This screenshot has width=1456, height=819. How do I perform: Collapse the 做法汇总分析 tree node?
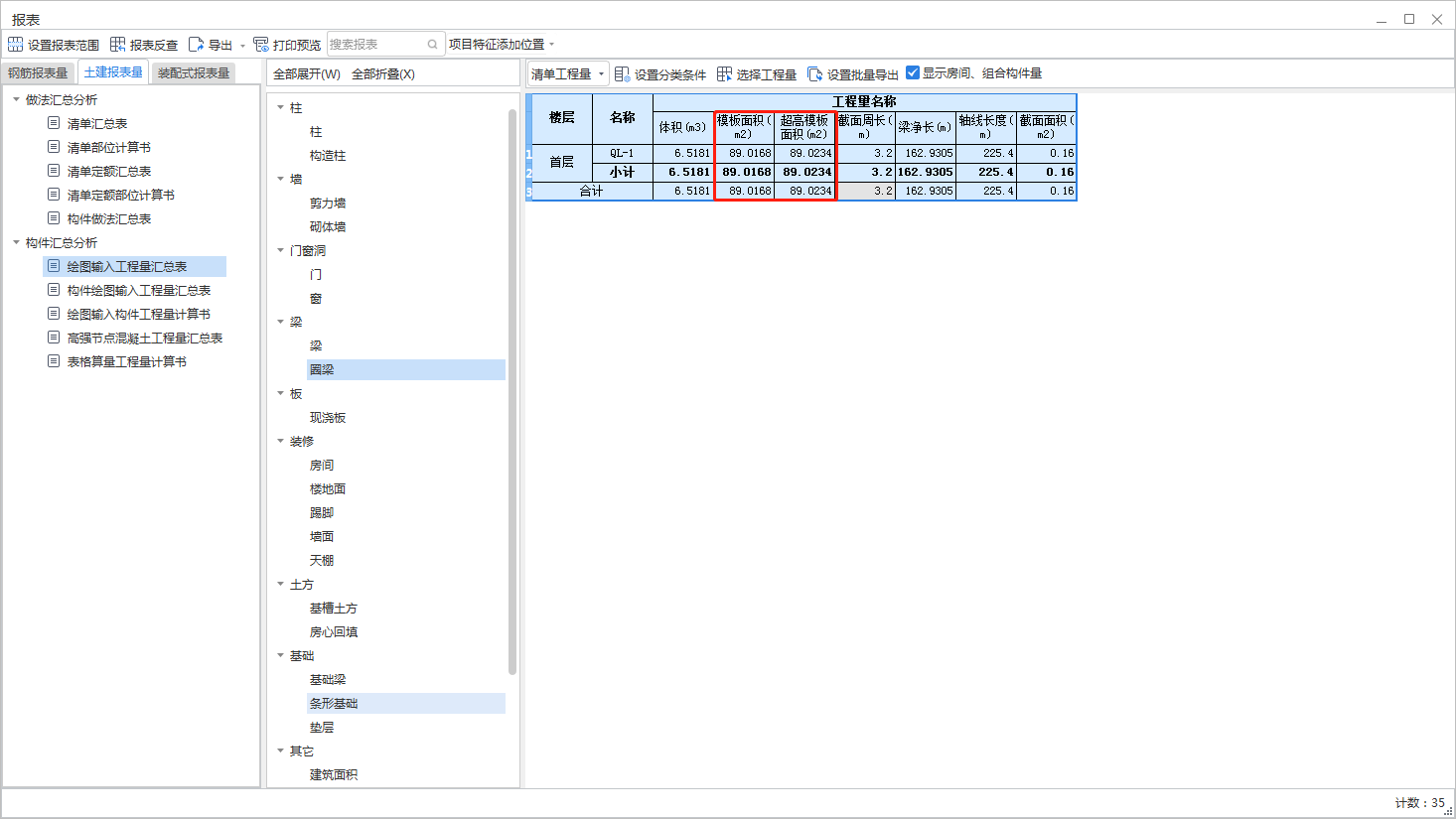(16, 99)
